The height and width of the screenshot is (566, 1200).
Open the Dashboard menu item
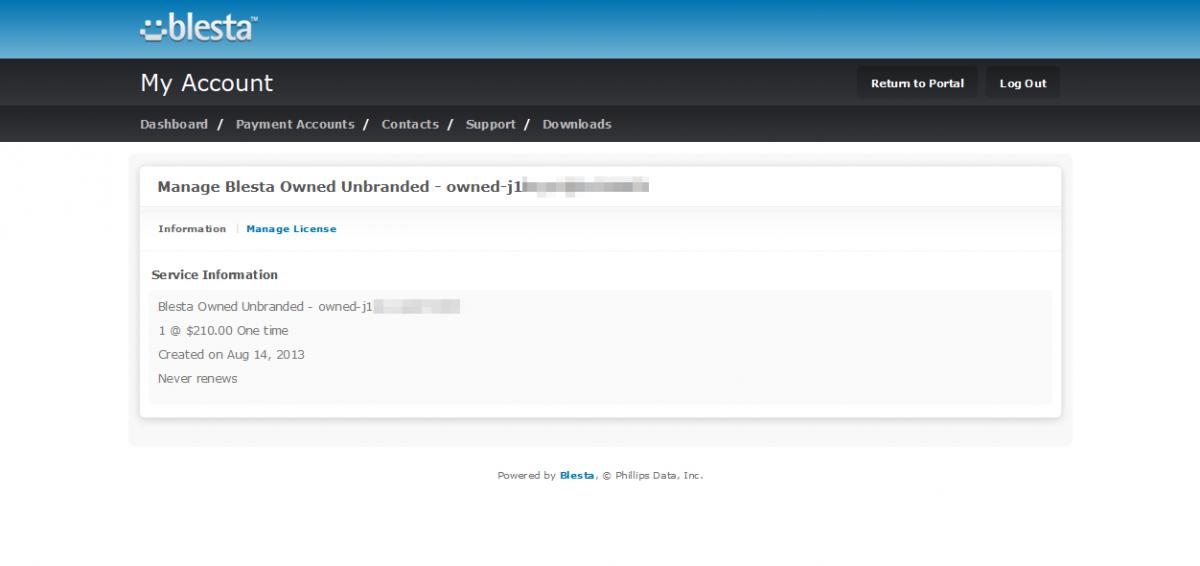pyautogui.click(x=174, y=124)
